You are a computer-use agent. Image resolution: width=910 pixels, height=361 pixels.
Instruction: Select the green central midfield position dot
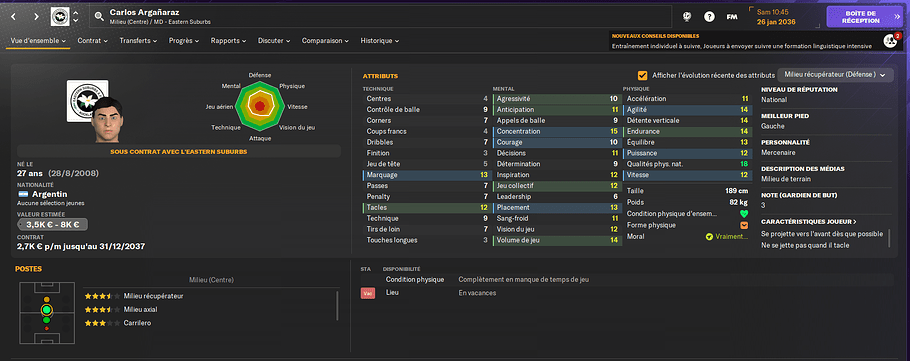coord(46,310)
